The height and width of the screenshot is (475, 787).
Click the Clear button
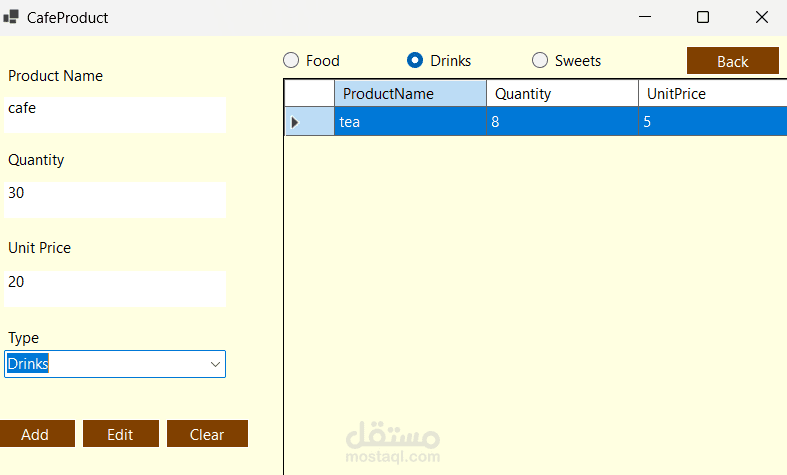(x=207, y=434)
